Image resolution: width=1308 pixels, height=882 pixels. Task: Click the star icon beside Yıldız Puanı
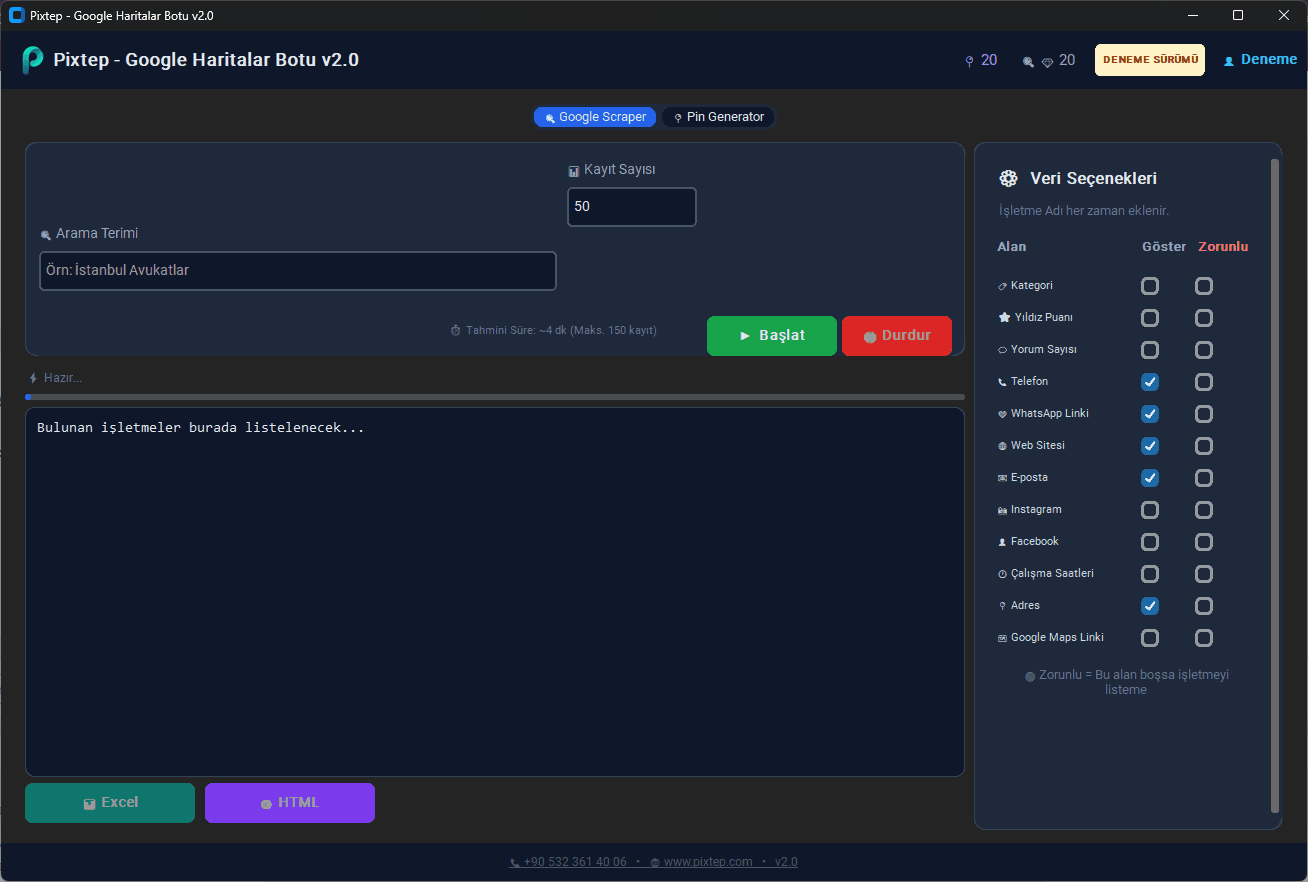tap(1003, 318)
